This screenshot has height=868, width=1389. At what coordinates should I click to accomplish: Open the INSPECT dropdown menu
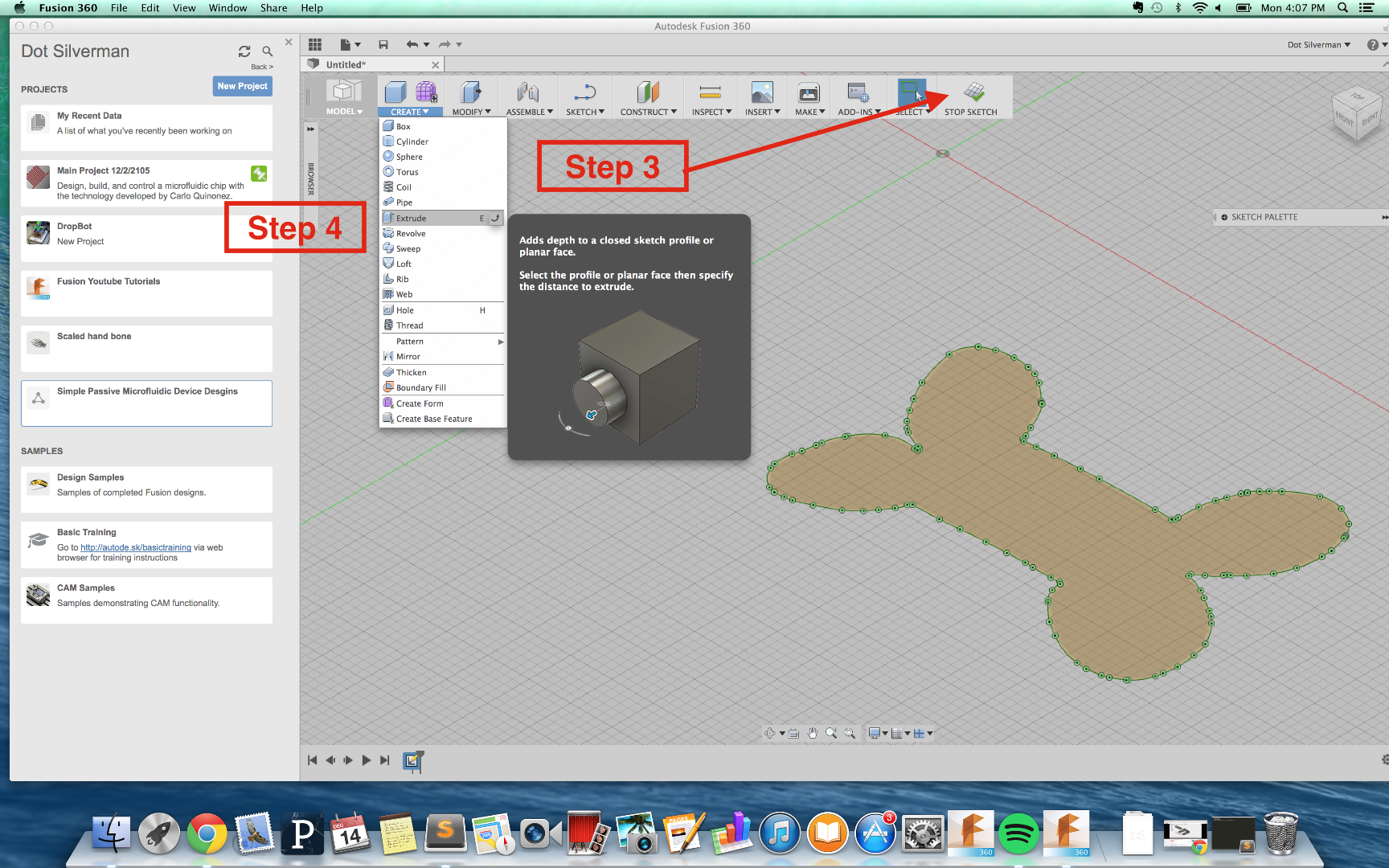click(712, 113)
